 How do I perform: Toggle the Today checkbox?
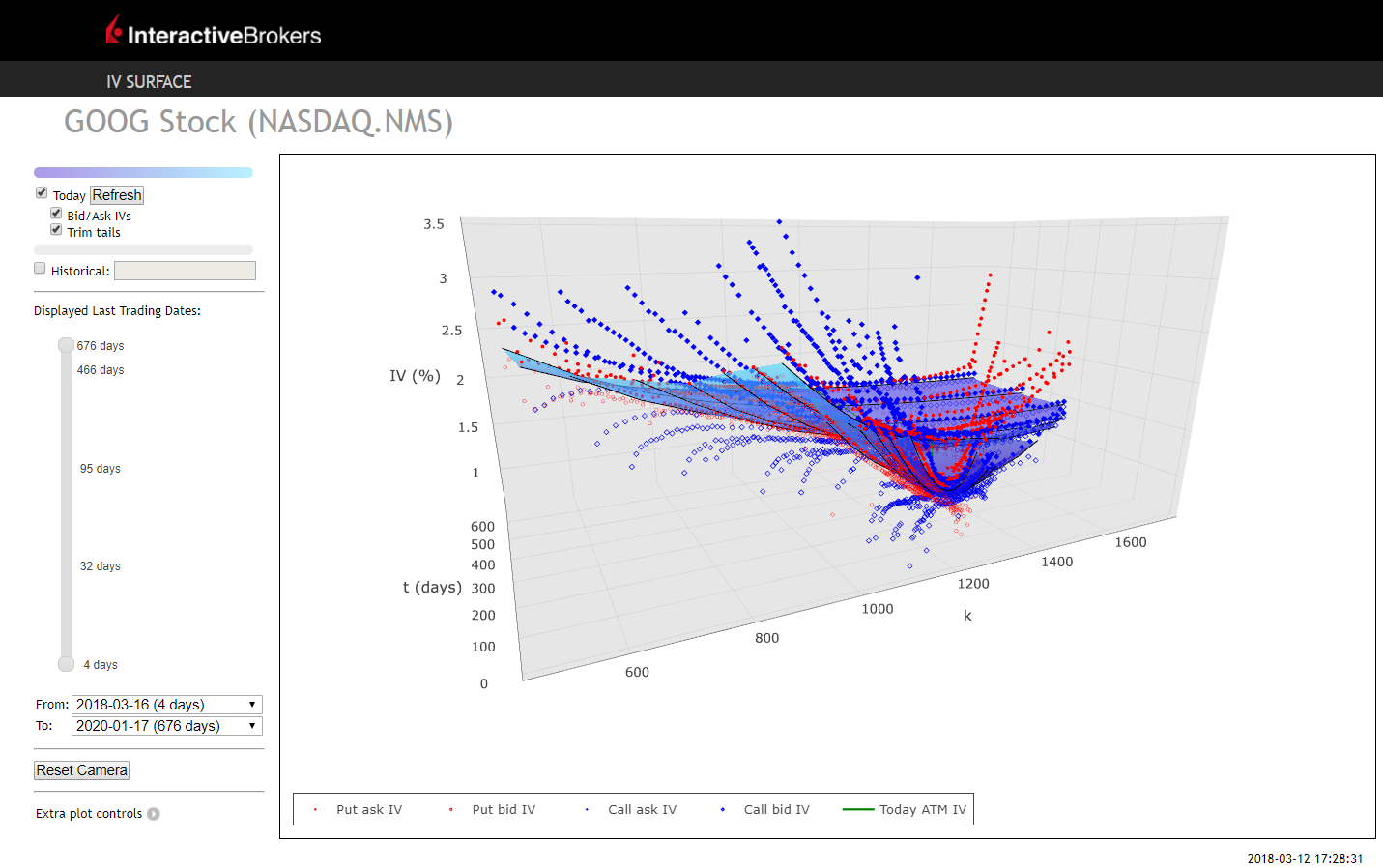42,193
